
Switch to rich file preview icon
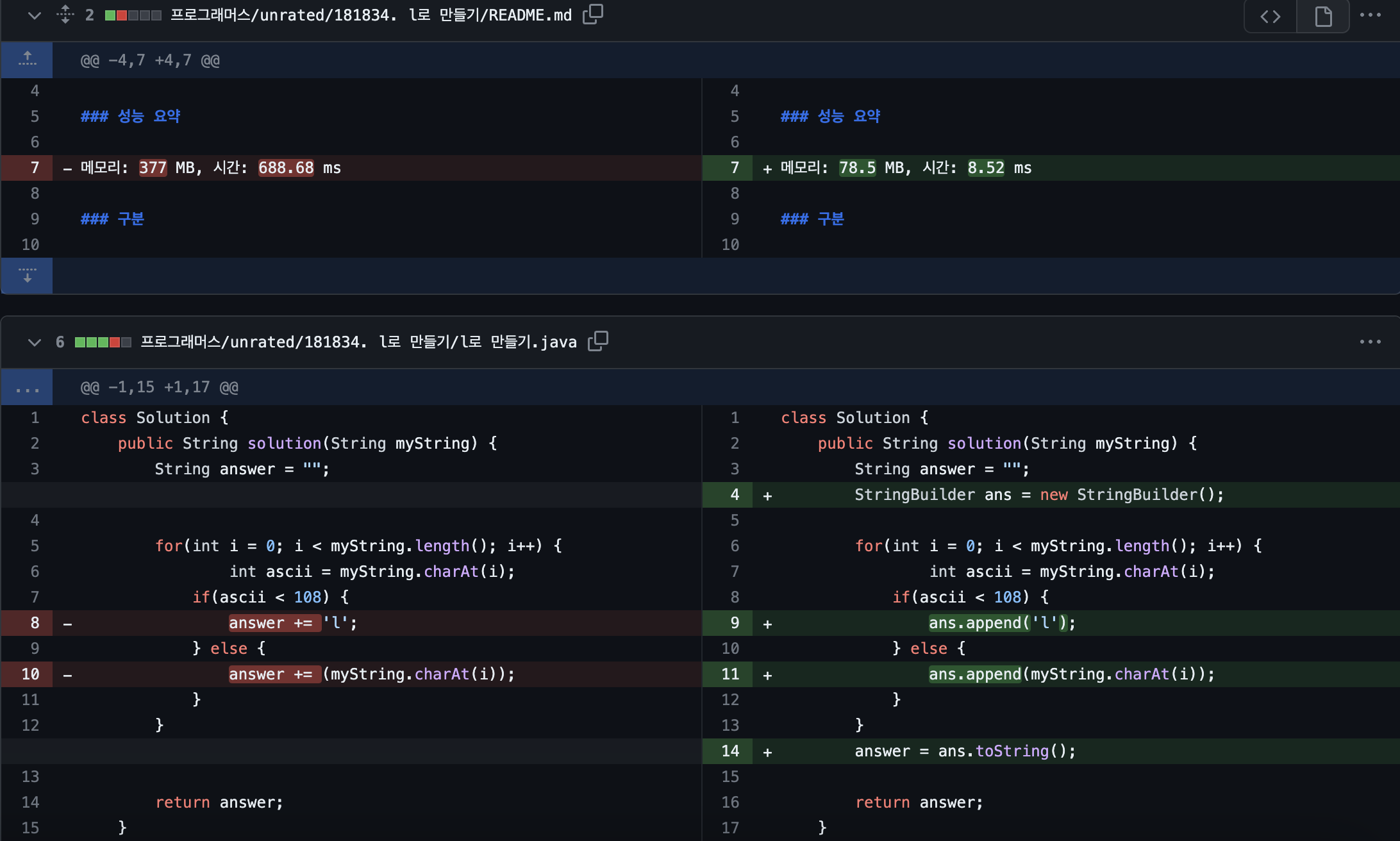[1322, 16]
